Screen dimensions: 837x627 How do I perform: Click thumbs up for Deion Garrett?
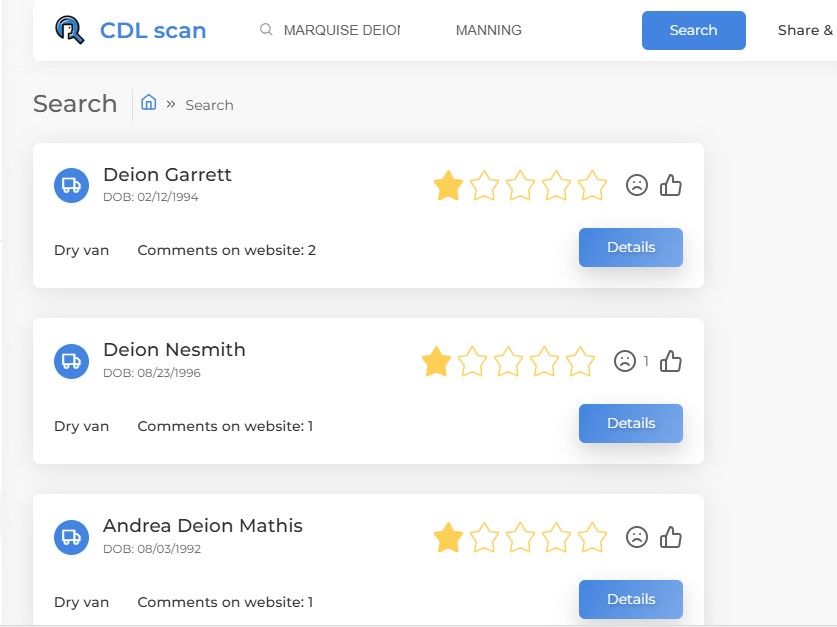pos(670,185)
